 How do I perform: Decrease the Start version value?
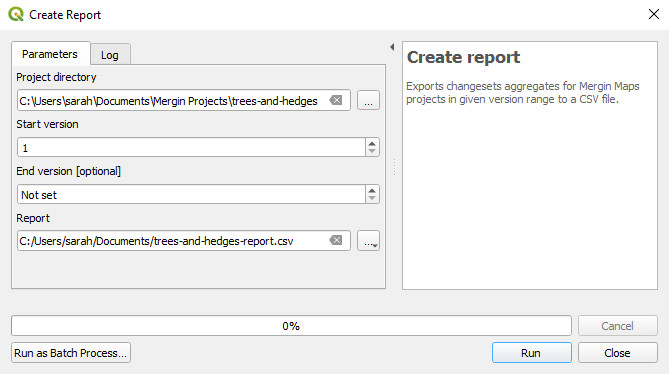tap(372, 151)
